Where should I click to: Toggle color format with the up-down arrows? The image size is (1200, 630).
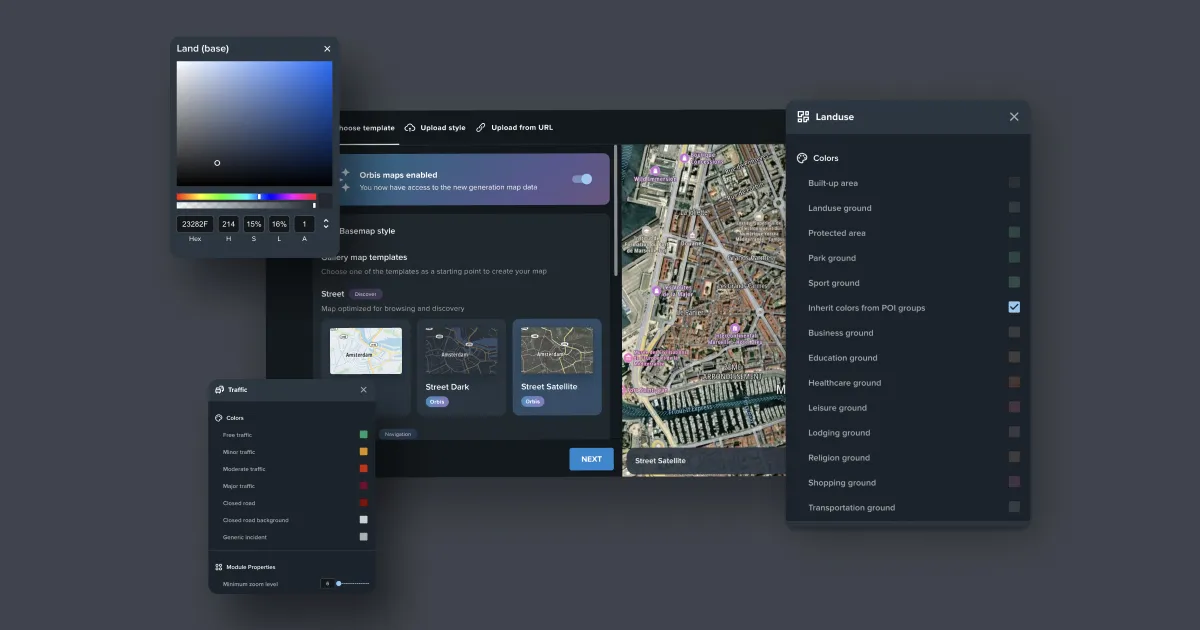(x=326, y=224)
